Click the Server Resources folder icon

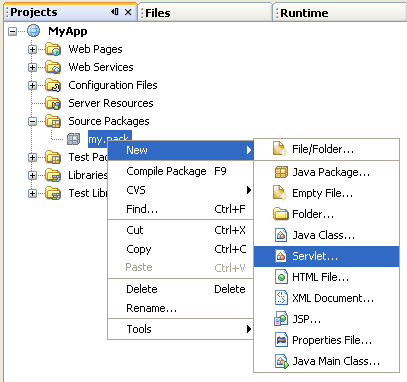pos(53,103)
